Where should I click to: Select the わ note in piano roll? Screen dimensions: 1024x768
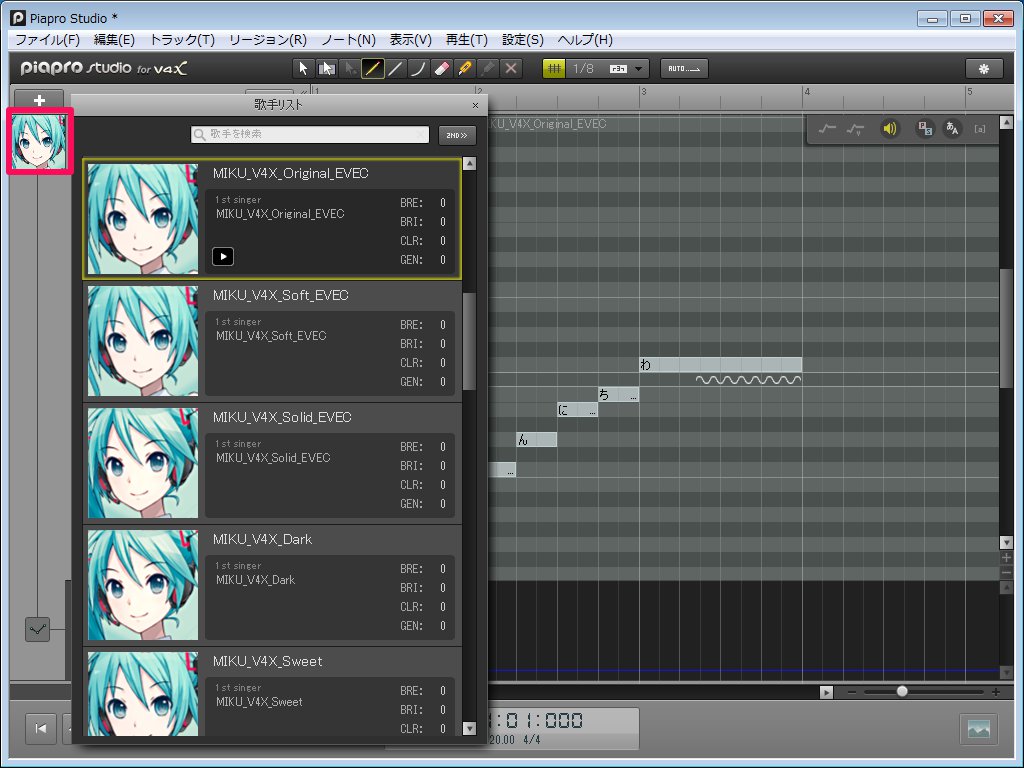720,364
